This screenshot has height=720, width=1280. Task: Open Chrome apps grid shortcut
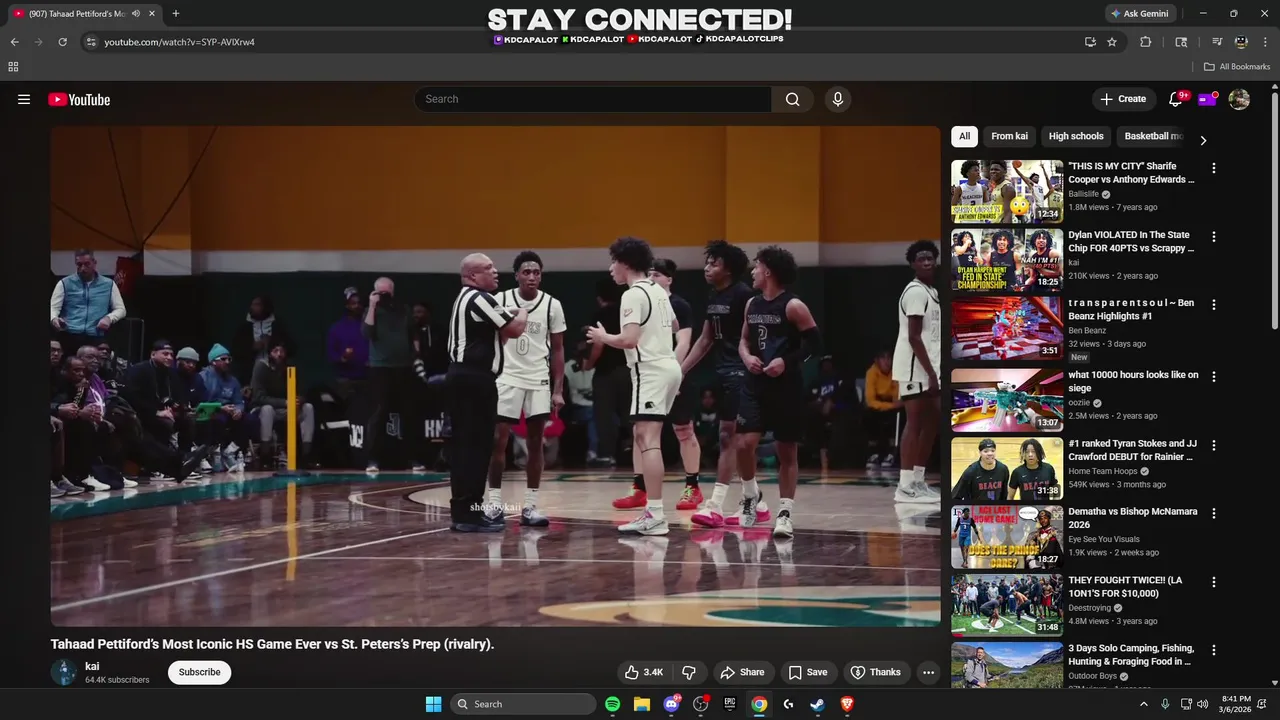point(13,67)
